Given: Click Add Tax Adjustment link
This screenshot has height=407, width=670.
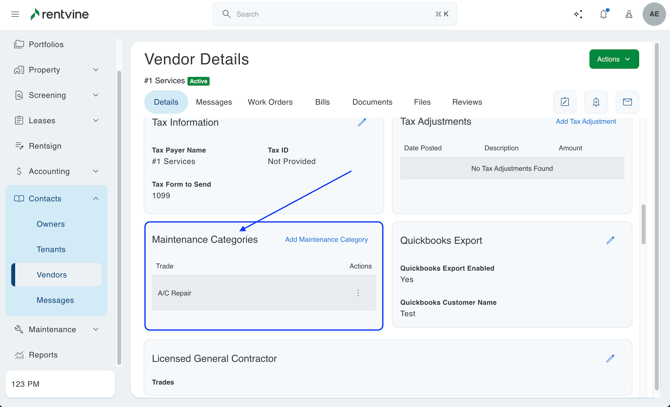Looking at the screenshot, I should click(x=586, y=122).
